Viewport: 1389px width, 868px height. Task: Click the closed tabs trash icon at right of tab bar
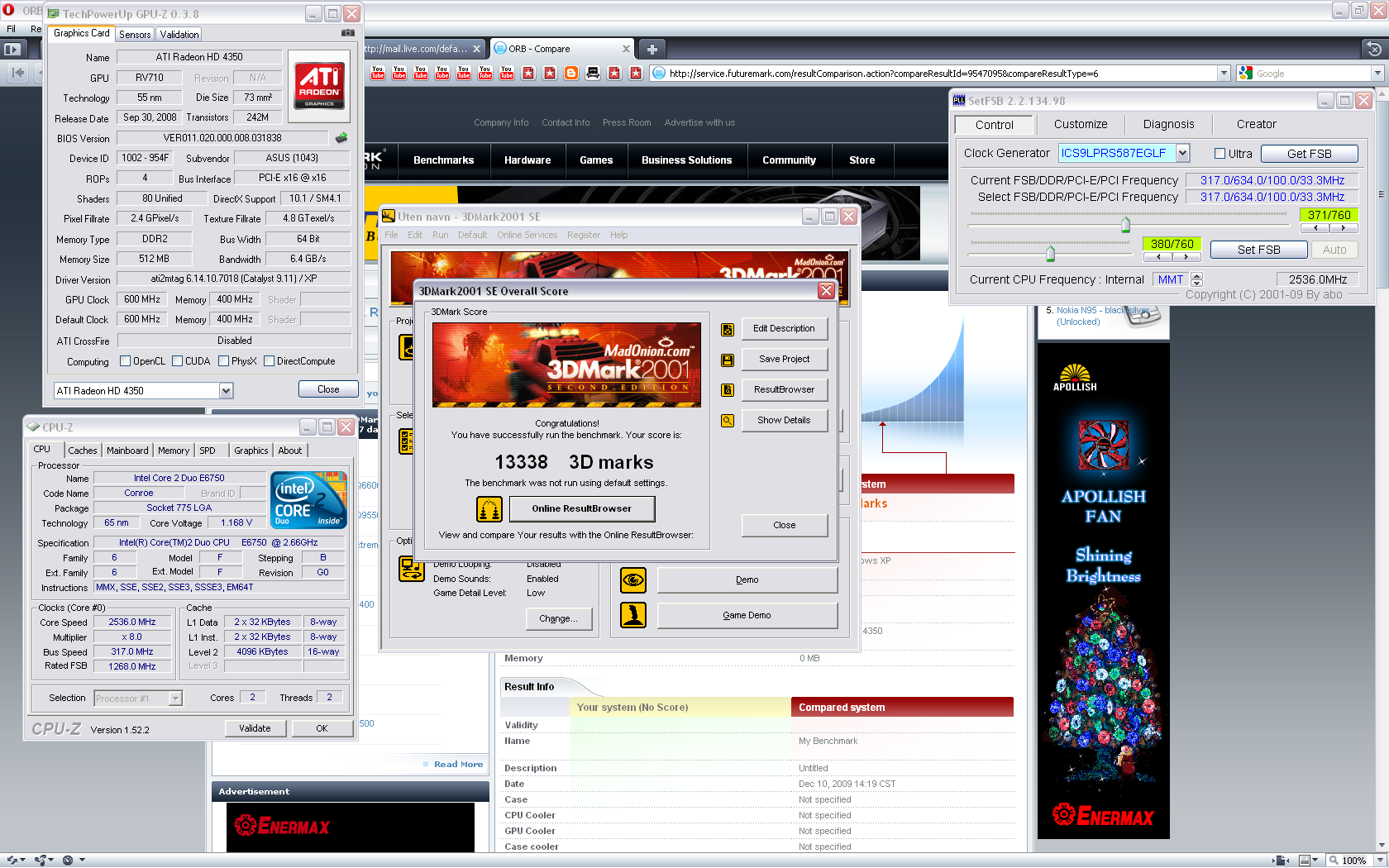[x=1373, y=49]
